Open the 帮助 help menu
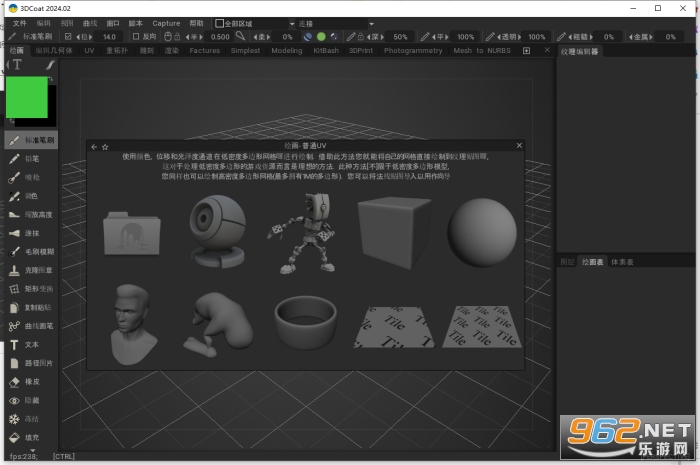700x465 pixels. point(196,23)
